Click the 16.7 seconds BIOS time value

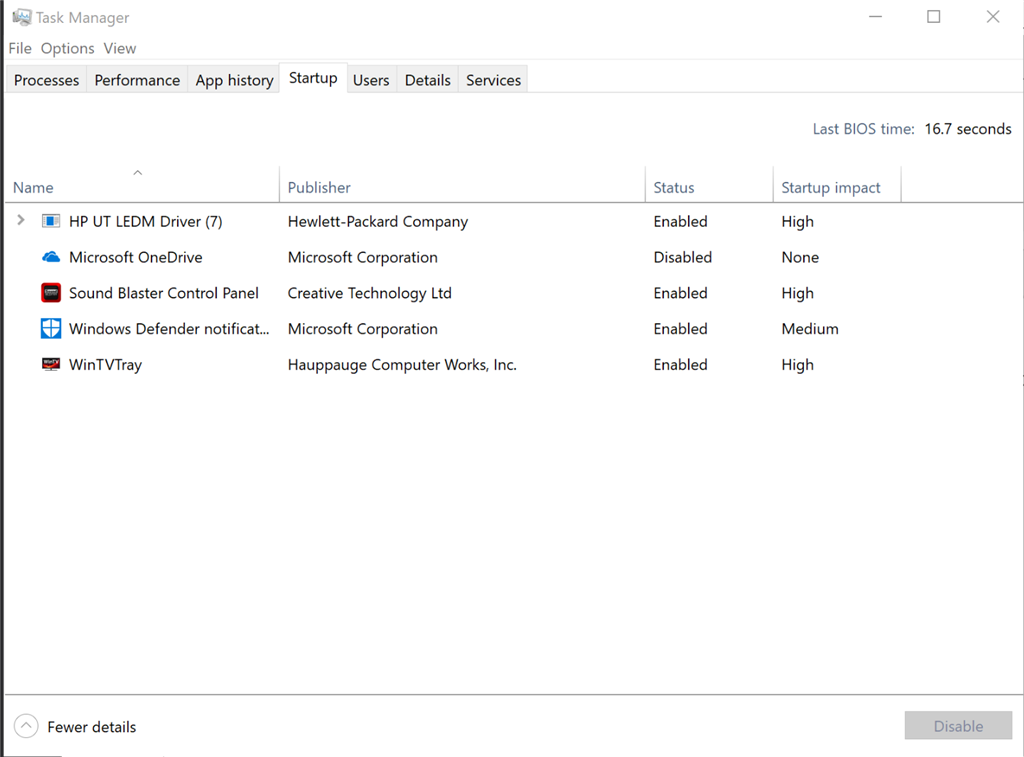(968, 129)
